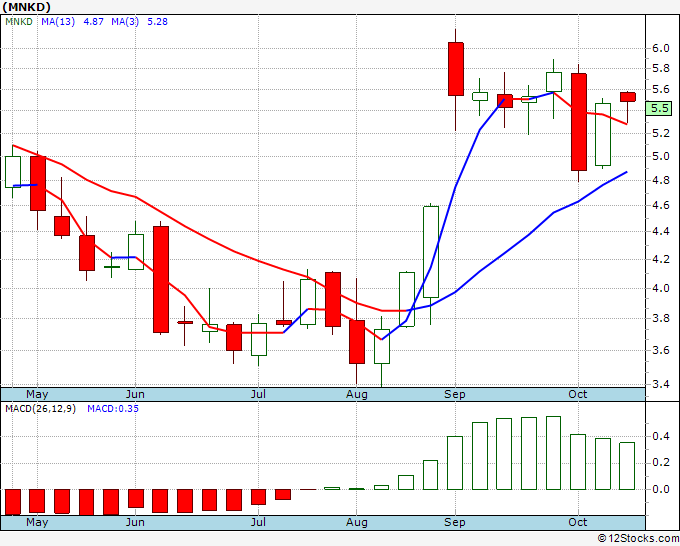Select the MA(3) value 5.28

pyautogui.click(x=157, y=22)
